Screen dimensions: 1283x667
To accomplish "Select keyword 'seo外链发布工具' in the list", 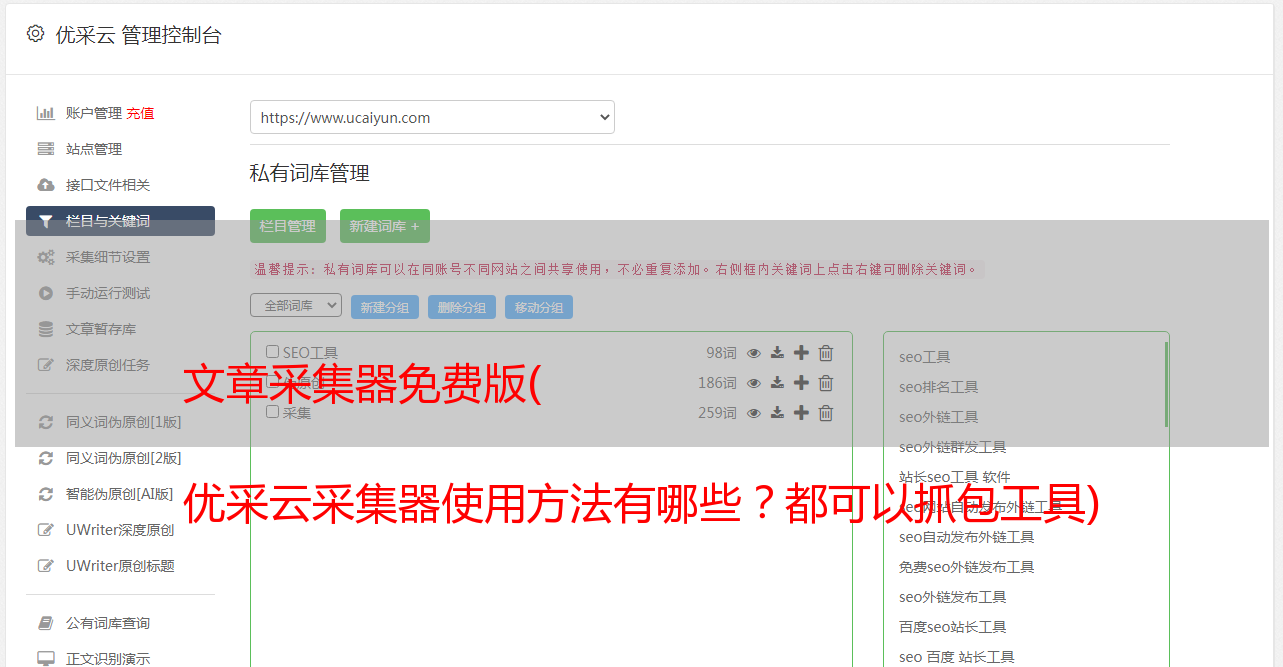I will [x=953, y=597].
